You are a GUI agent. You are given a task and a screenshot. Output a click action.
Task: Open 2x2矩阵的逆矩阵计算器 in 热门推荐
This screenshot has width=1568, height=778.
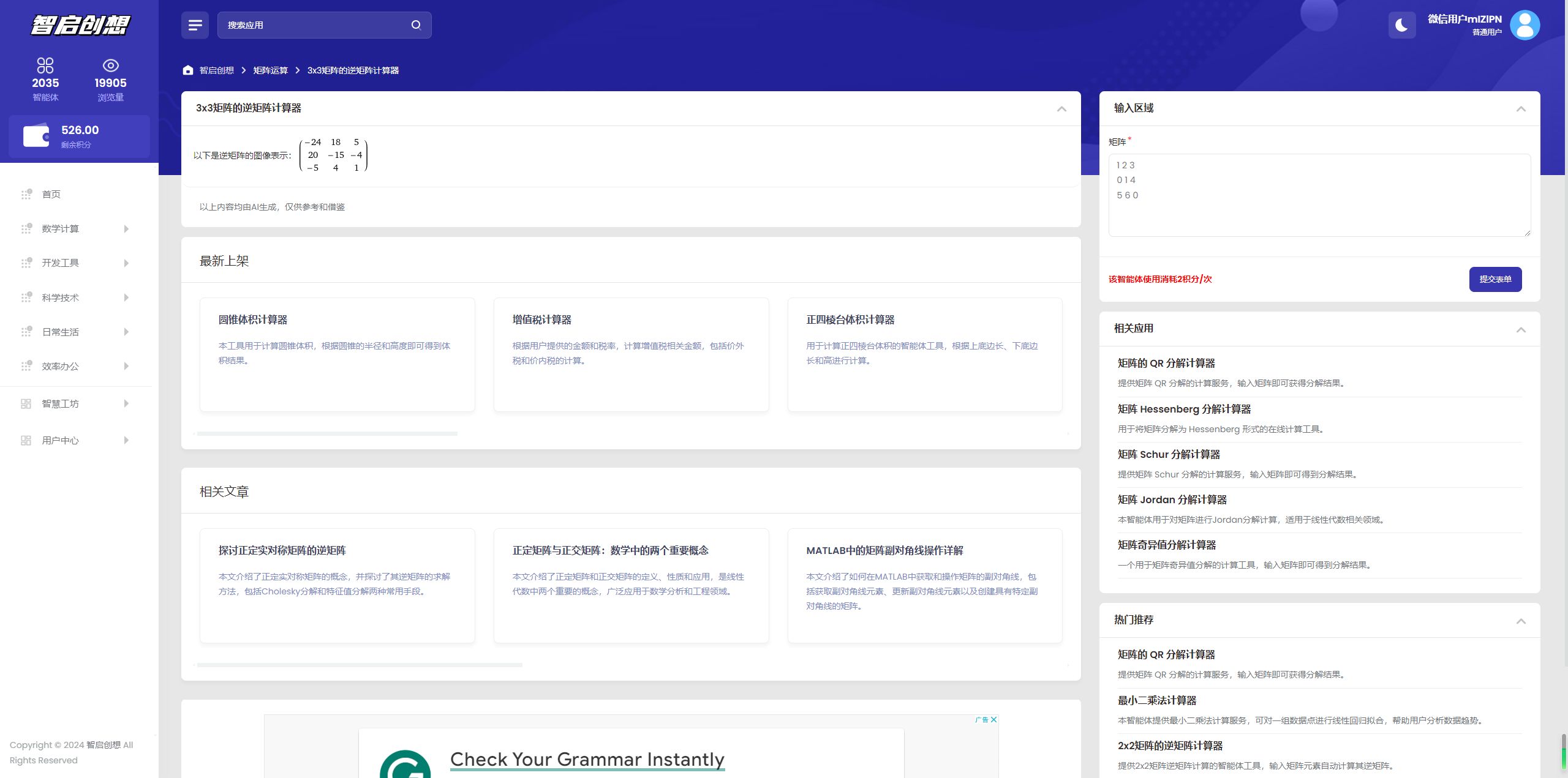tap(1170, 746)
